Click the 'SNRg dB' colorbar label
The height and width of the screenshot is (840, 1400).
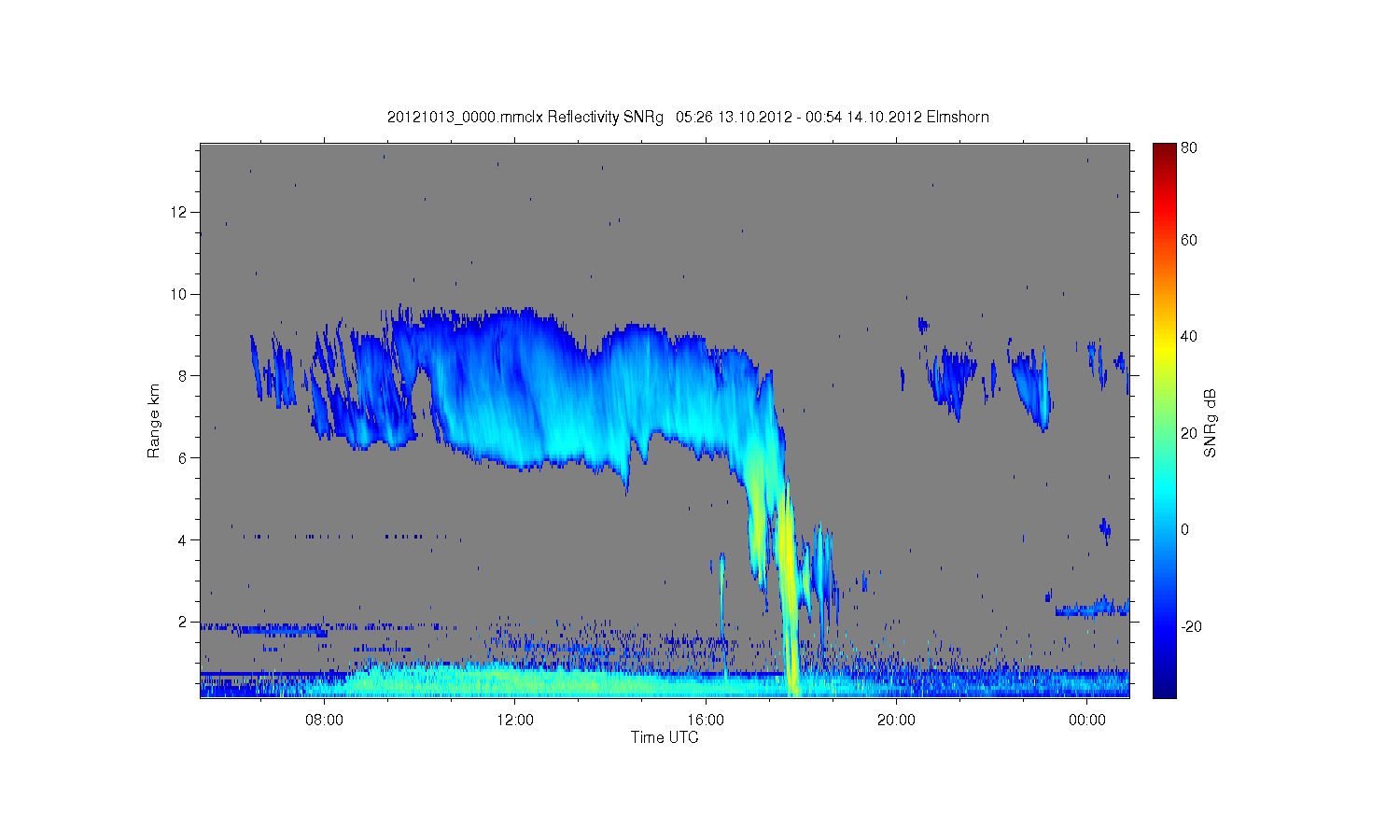tap(1211, 423)
